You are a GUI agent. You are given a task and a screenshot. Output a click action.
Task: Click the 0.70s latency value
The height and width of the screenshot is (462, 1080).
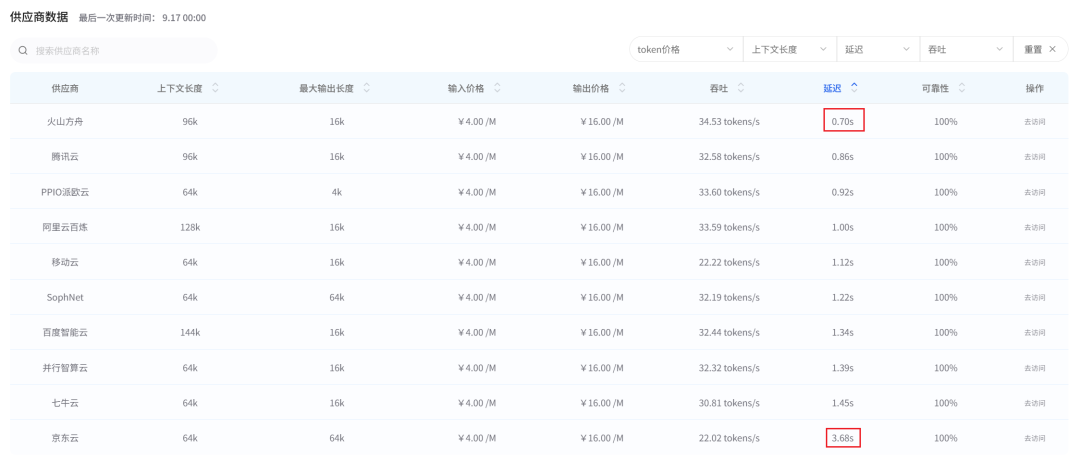click(842, 122)
